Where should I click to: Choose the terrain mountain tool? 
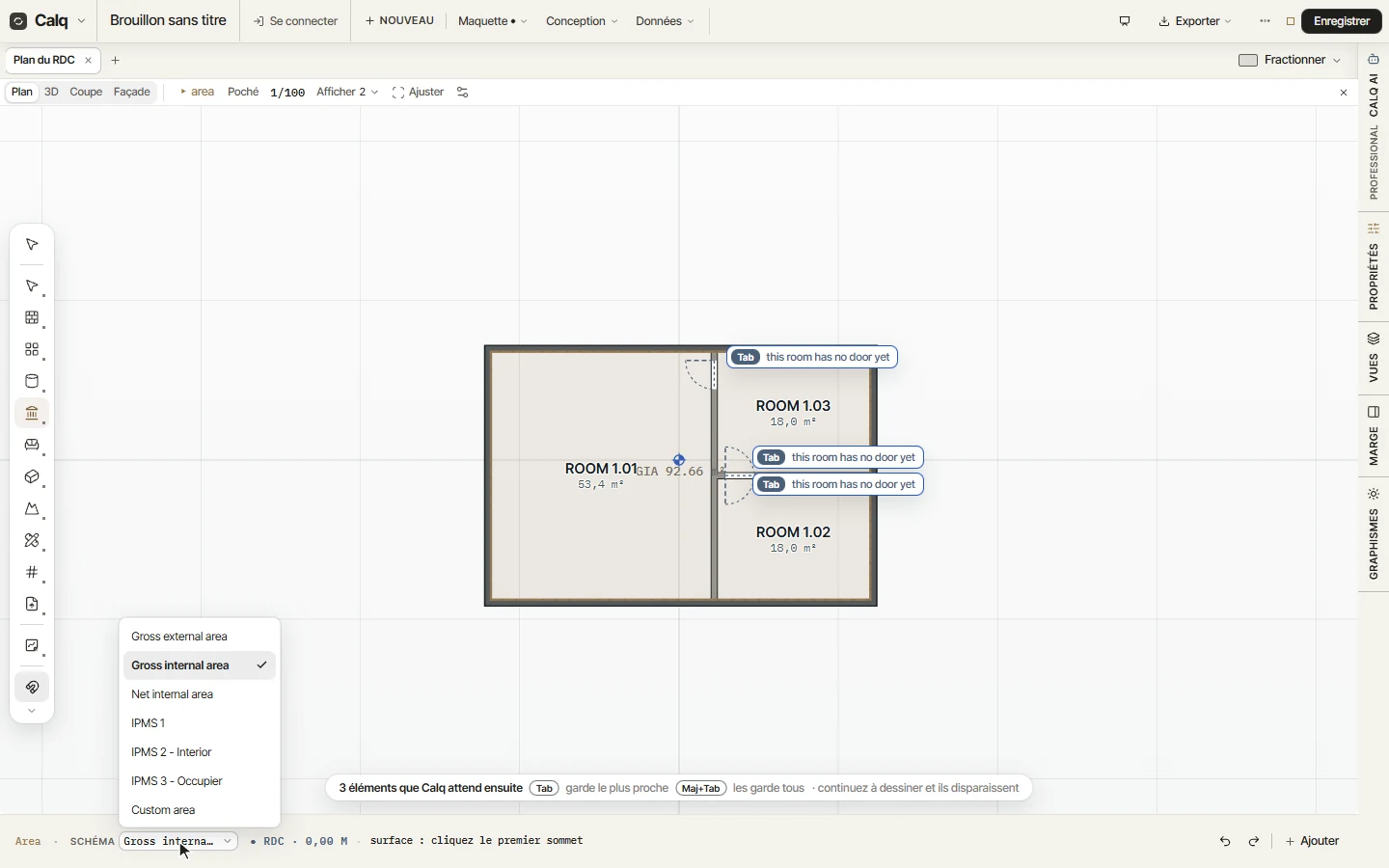coord(32,509)
